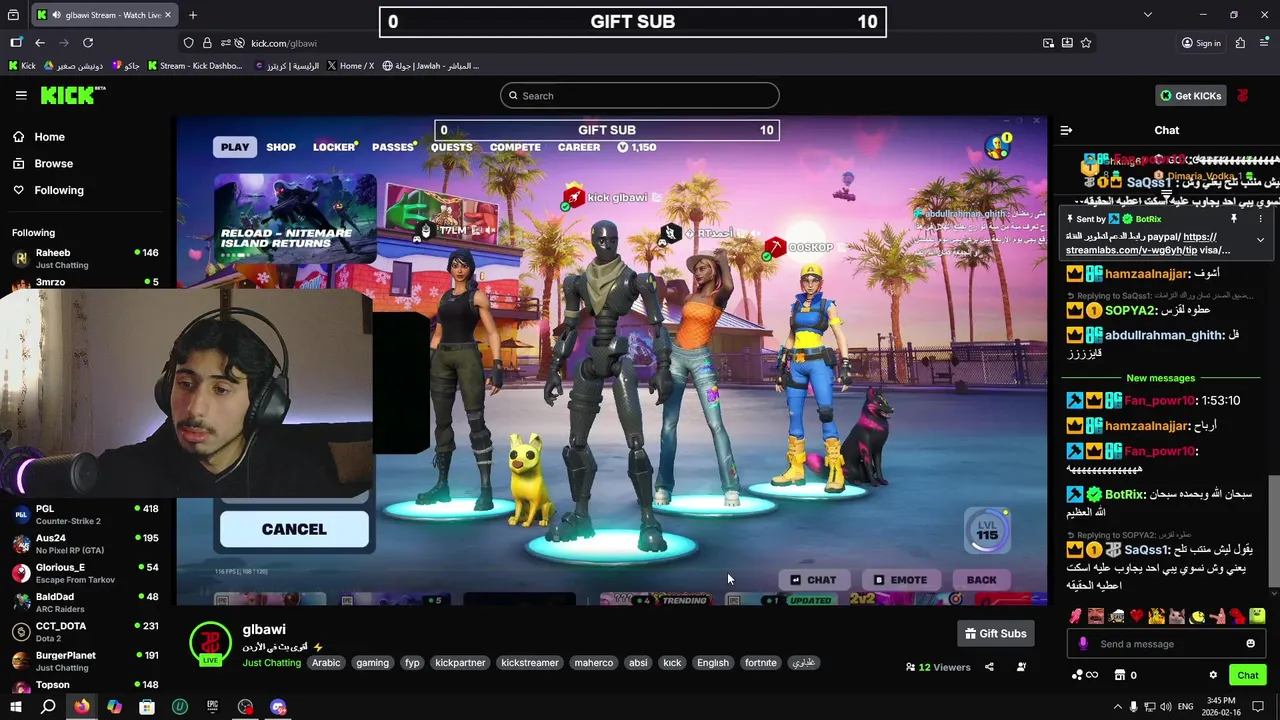Click the Just Chatting category link
Viewport: 1280px width, 720px height.
(x=271, y=663)
